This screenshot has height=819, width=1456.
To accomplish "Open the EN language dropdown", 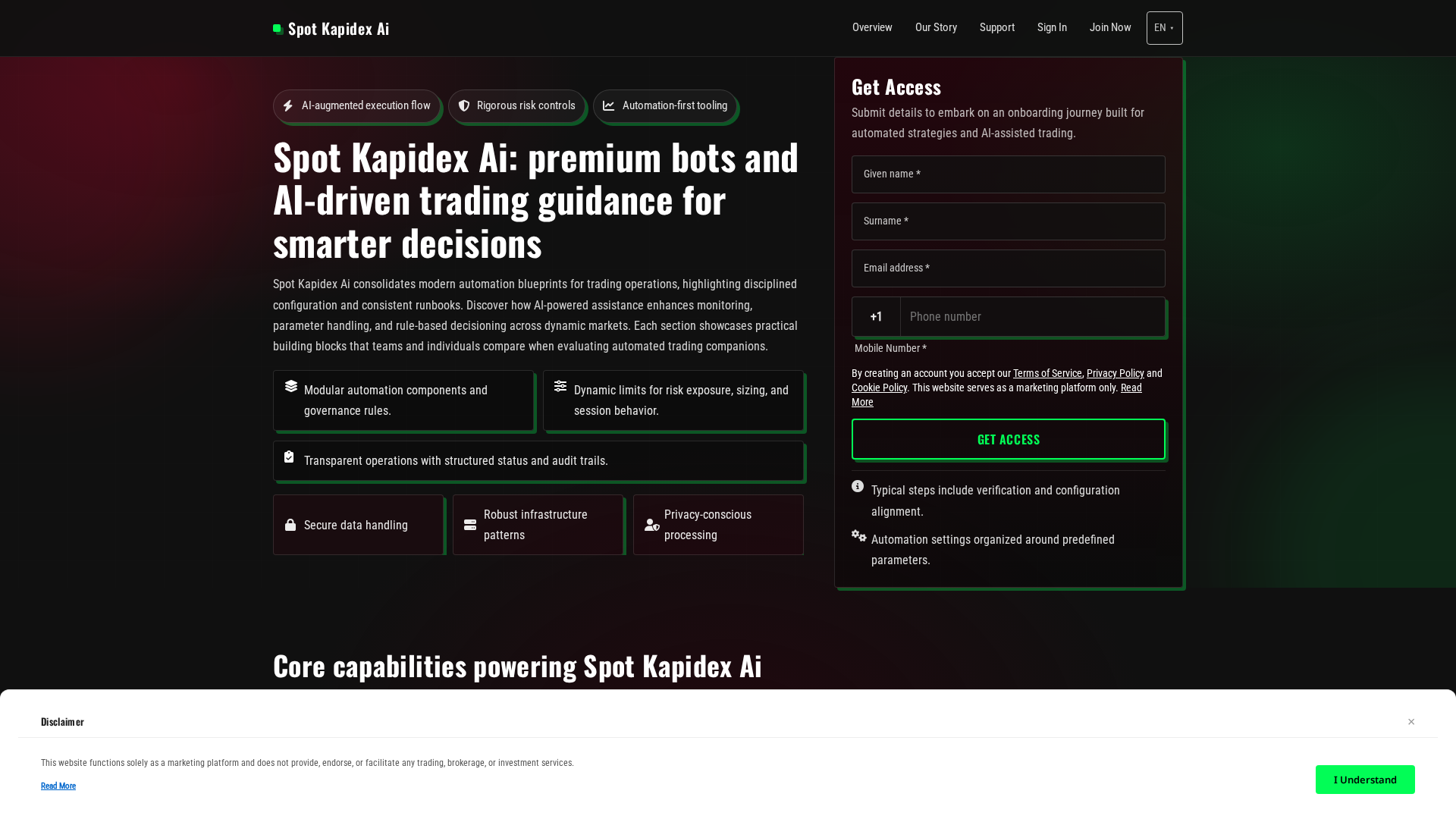I will click(x=1164, y=27).
